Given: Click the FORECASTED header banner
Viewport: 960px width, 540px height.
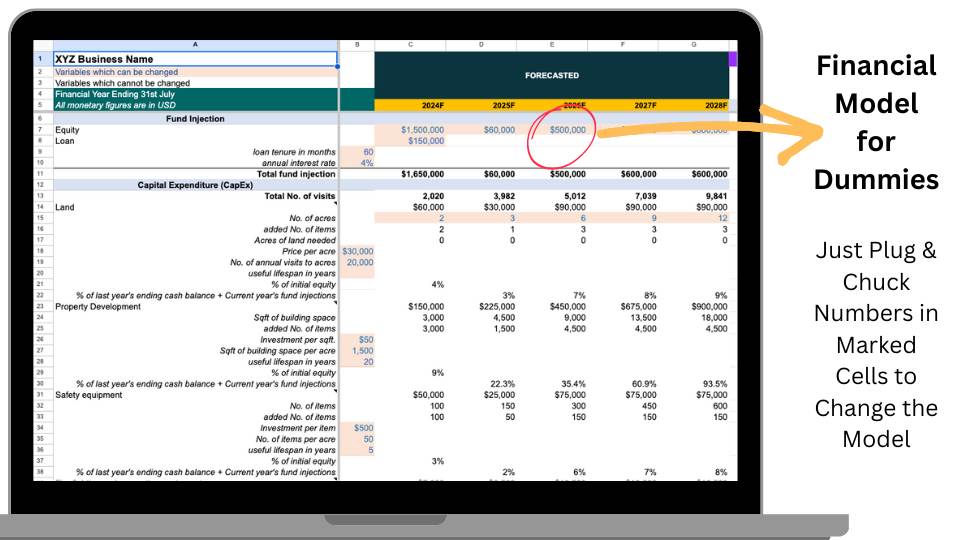Looking at the screenshot, I should [x=552, y=75].
